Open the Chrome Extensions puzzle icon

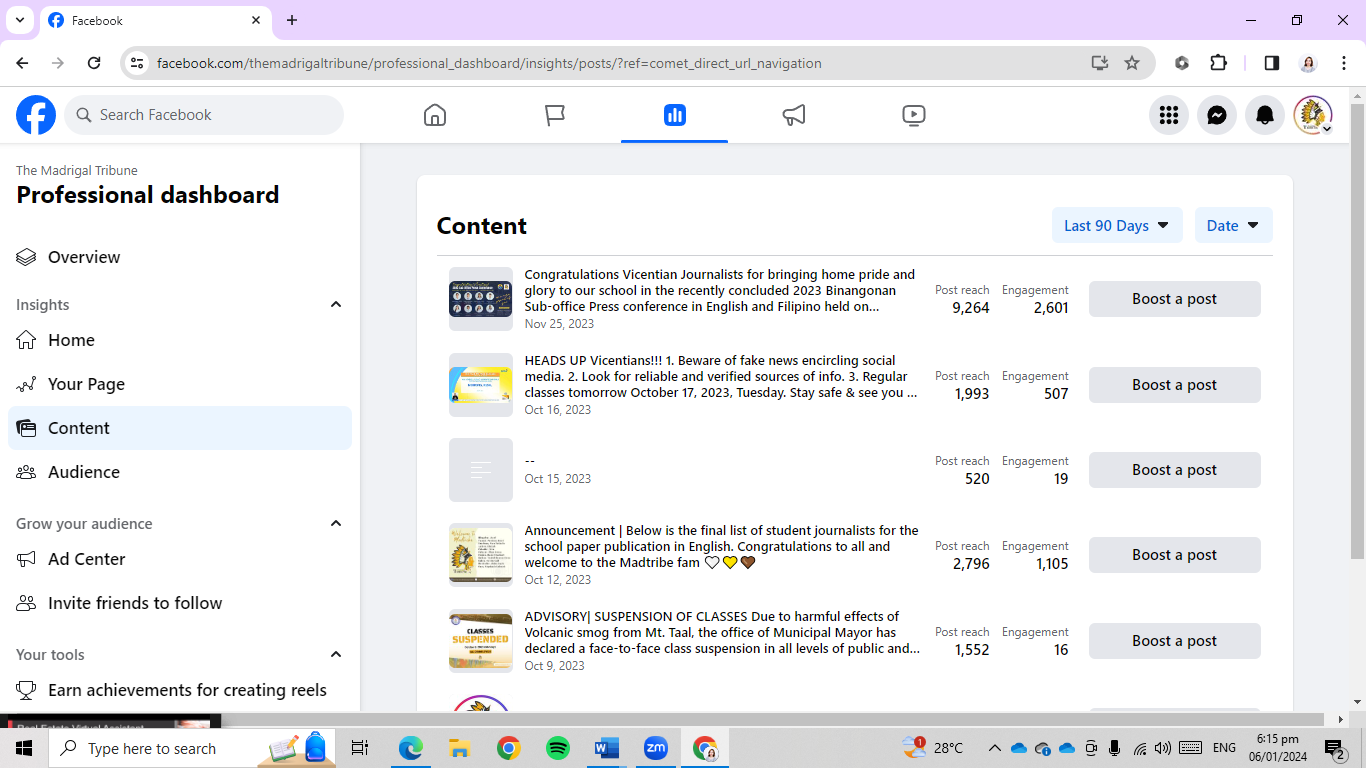[1218, 63]
